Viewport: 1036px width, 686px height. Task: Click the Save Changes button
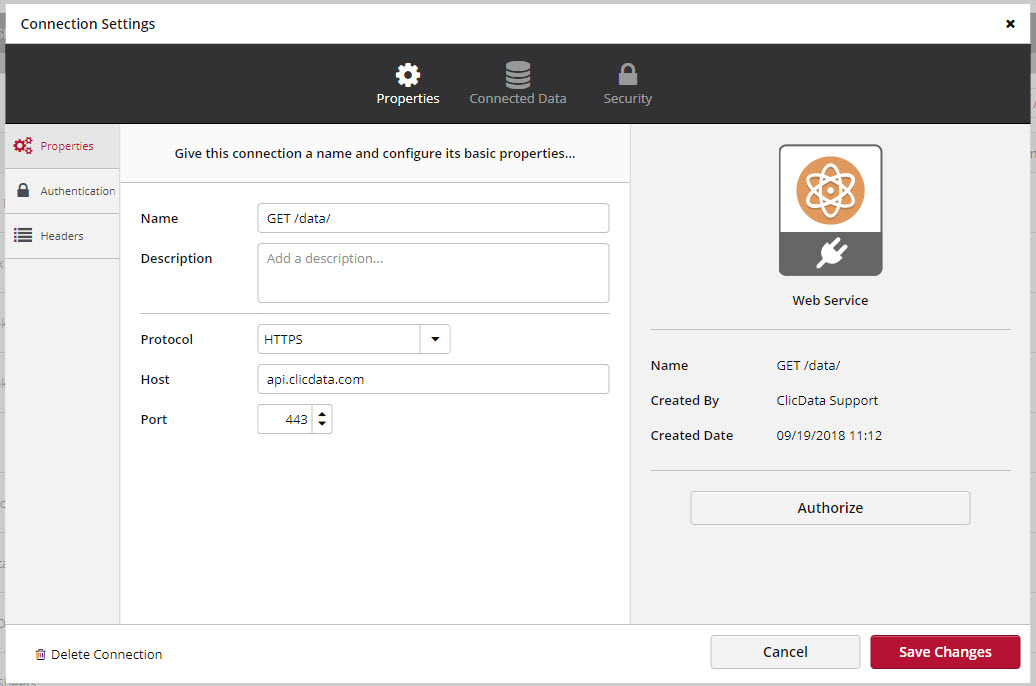pyautogui.click(x=945, y=652)
